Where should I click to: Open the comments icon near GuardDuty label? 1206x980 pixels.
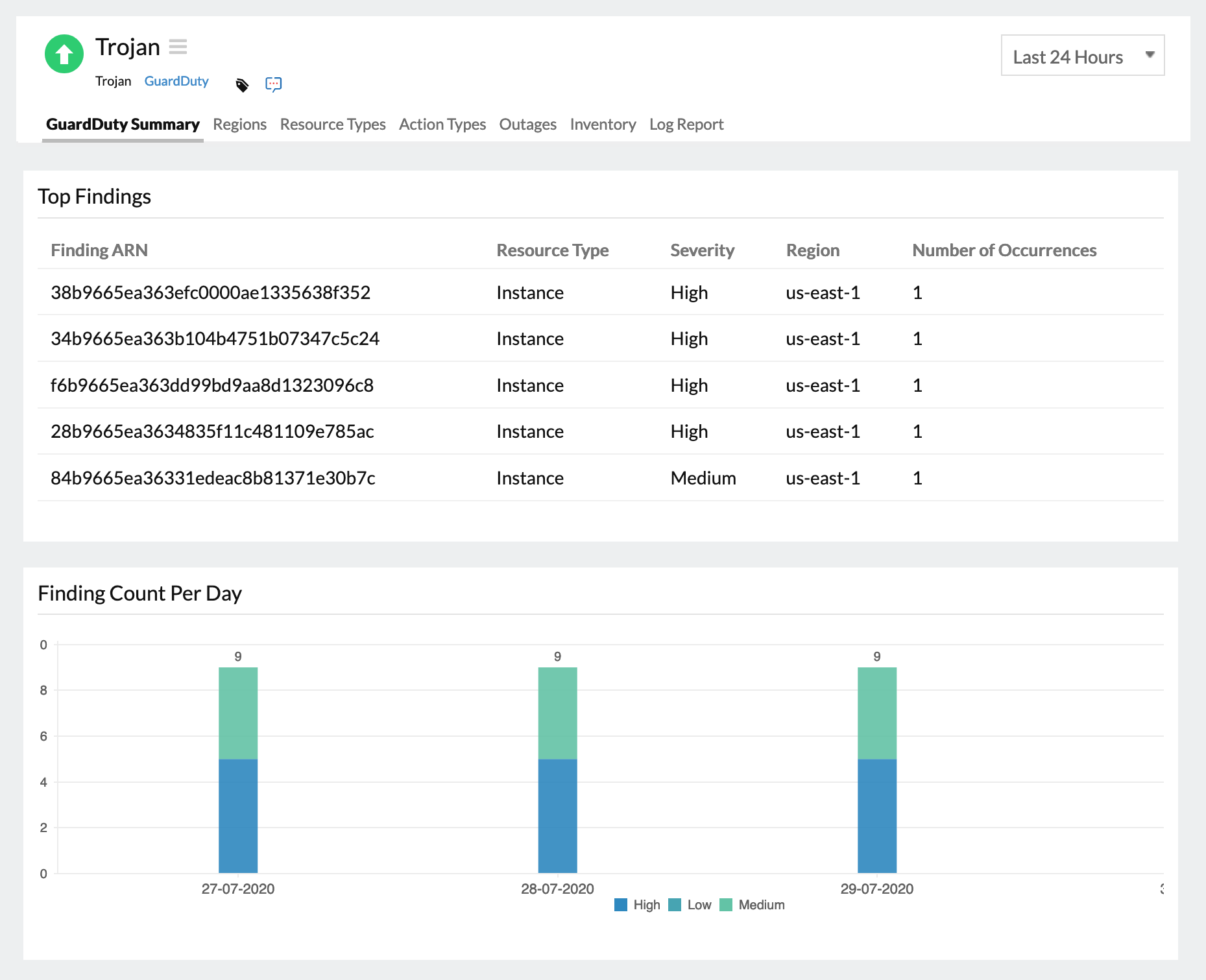click(273, 84)
